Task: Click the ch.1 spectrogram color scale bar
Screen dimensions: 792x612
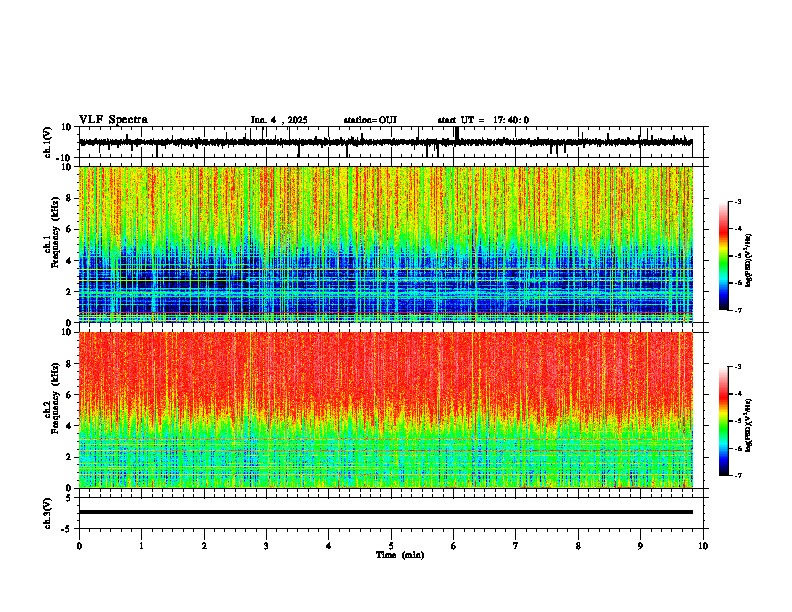Action: (x=724, y=256)
